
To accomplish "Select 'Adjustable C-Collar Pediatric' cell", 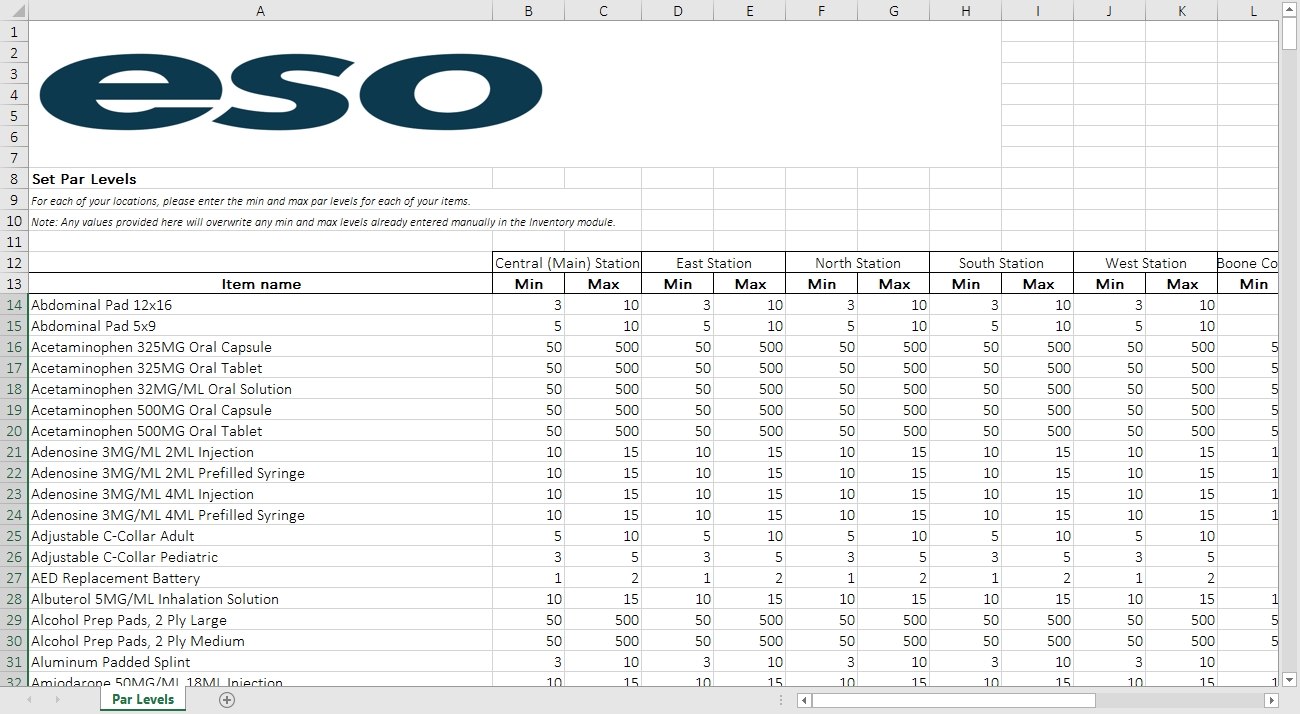I will [260, 557].
